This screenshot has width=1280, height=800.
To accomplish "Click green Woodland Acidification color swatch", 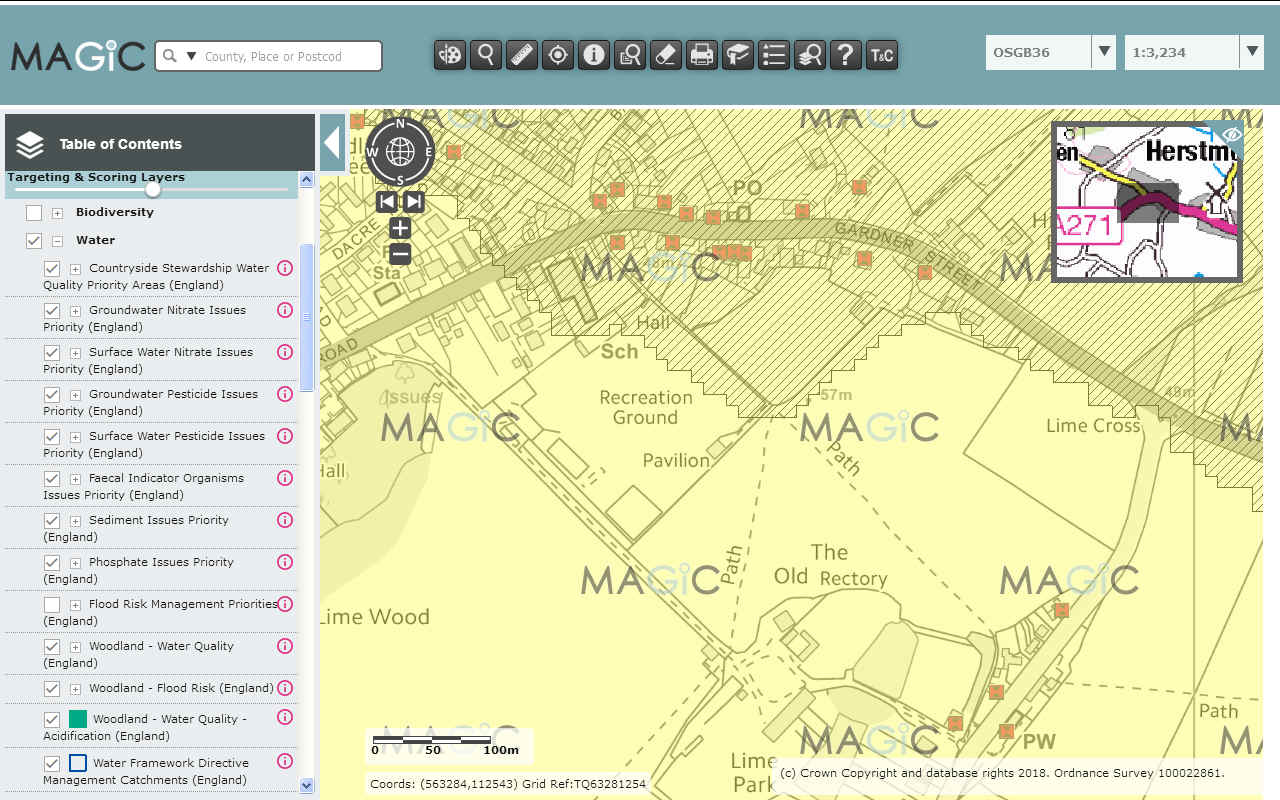I will [x=78, y=719].
